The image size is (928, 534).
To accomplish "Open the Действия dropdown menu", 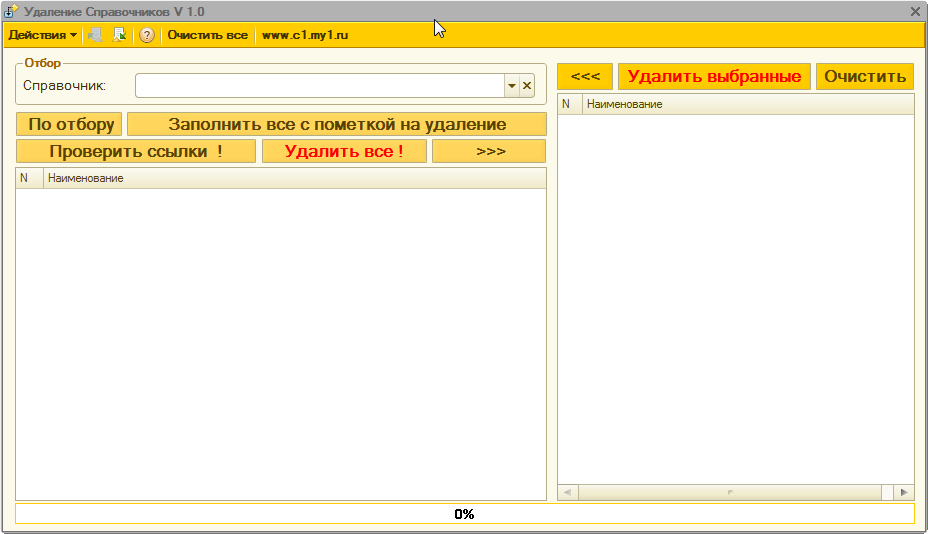I will [x=43, y=35].
